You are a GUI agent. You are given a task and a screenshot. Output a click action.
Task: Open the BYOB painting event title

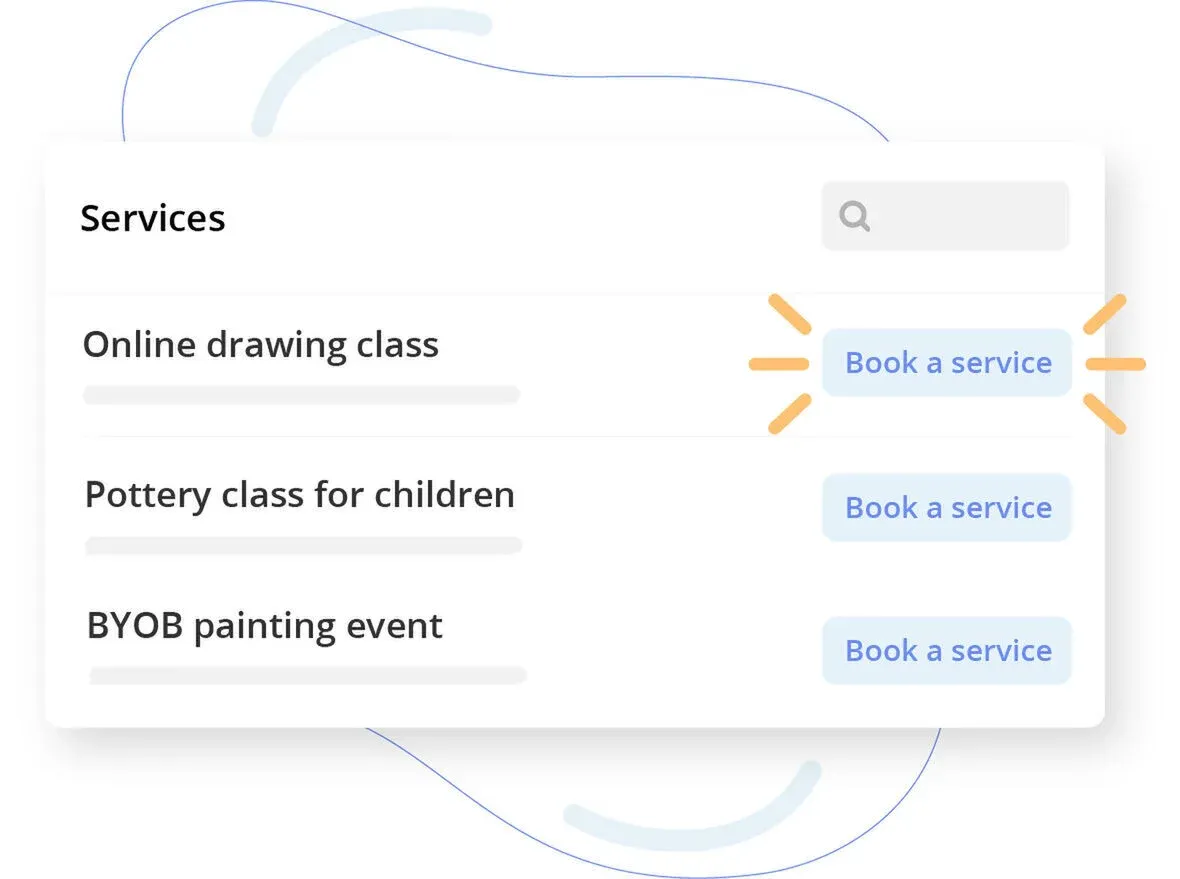[264, 627]
